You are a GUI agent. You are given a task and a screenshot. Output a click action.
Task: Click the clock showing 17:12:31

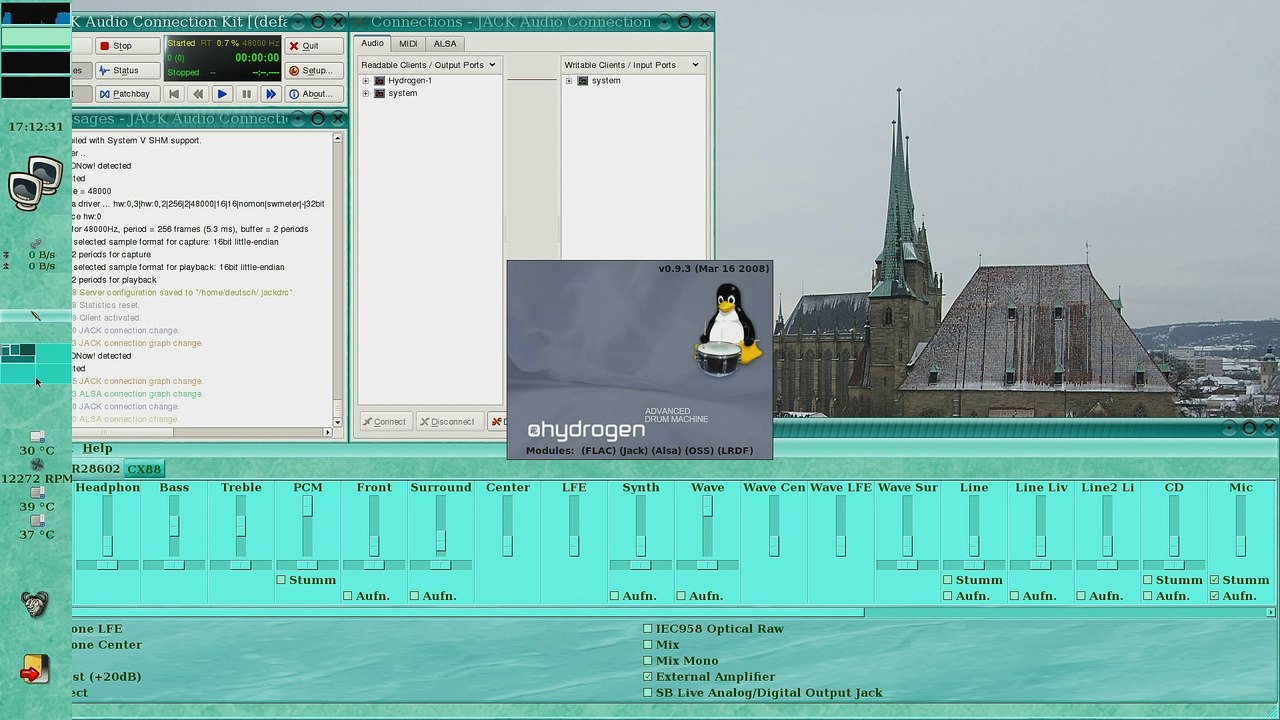[x=36, y=127]
